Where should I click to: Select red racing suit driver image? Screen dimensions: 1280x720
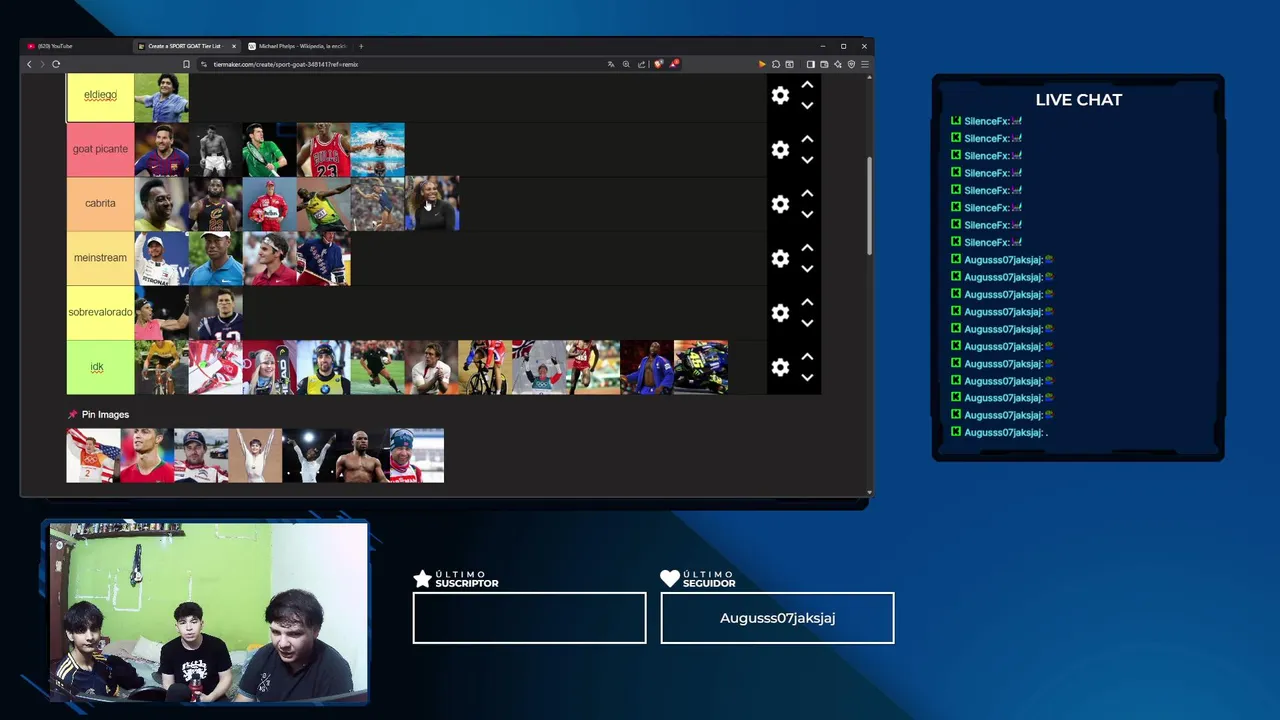pos(269,204)
